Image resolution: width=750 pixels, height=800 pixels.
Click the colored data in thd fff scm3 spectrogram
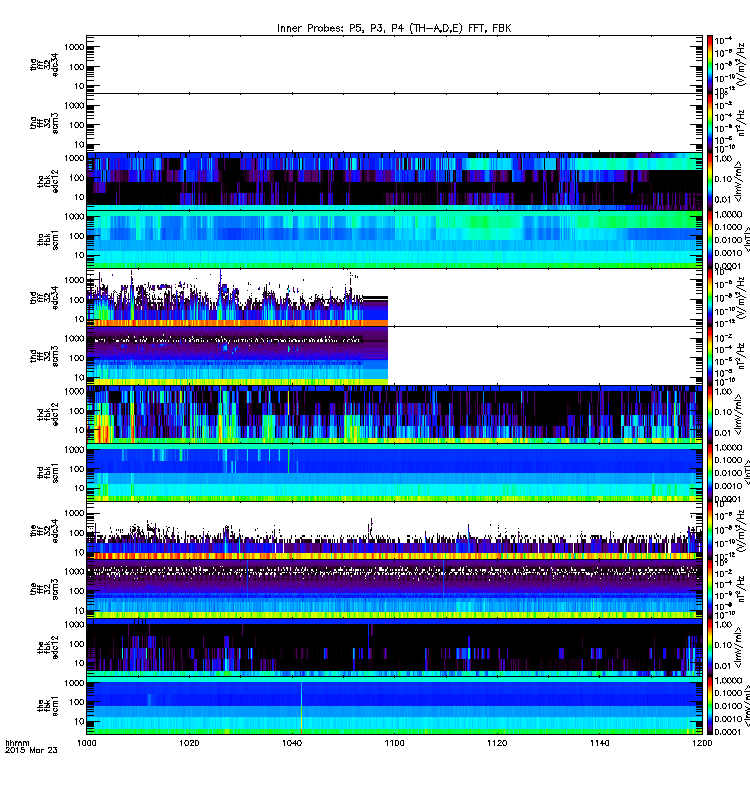[237, 356]
